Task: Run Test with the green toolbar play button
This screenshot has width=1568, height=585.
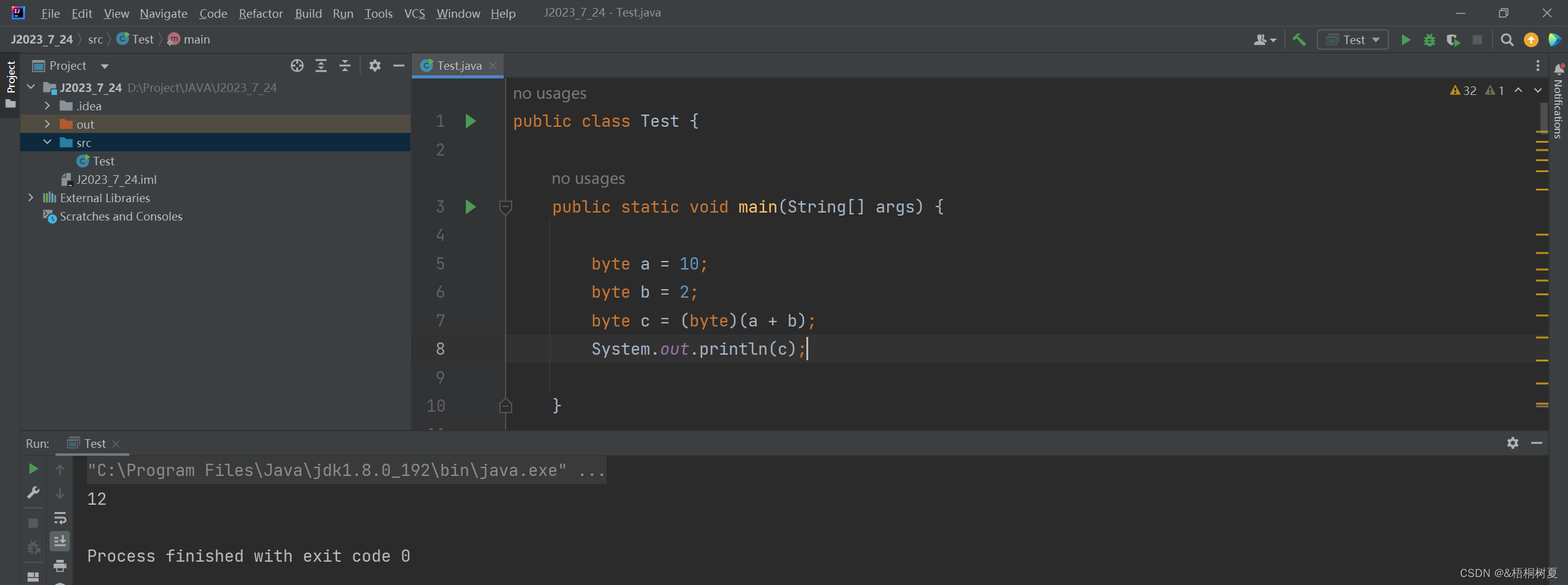Action: click(x=1406, y=40)
